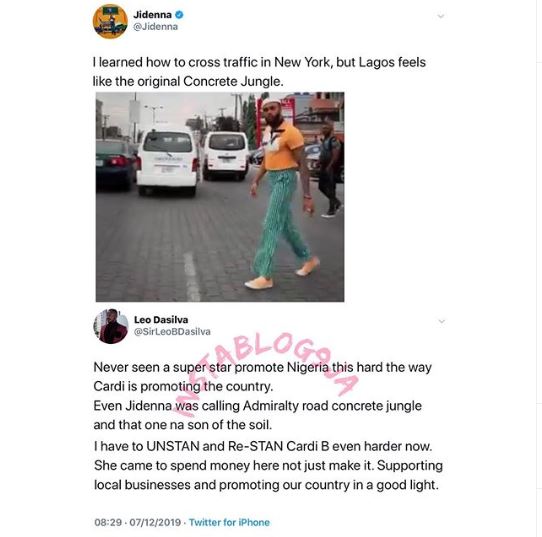Click the pink INSTABLOG9JA watermark

[268, 375]
